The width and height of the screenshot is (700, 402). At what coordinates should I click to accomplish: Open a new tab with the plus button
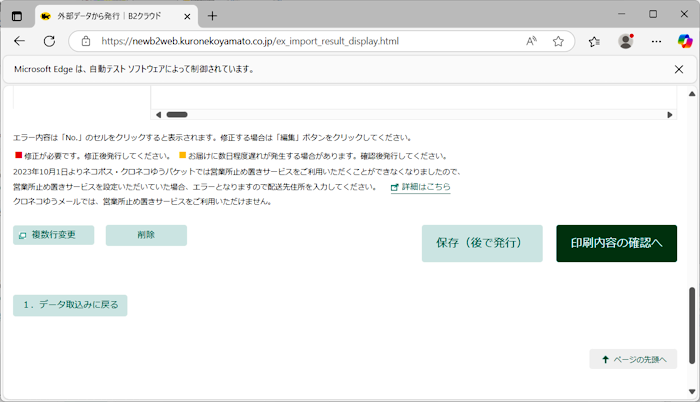(x=212, y=16)
